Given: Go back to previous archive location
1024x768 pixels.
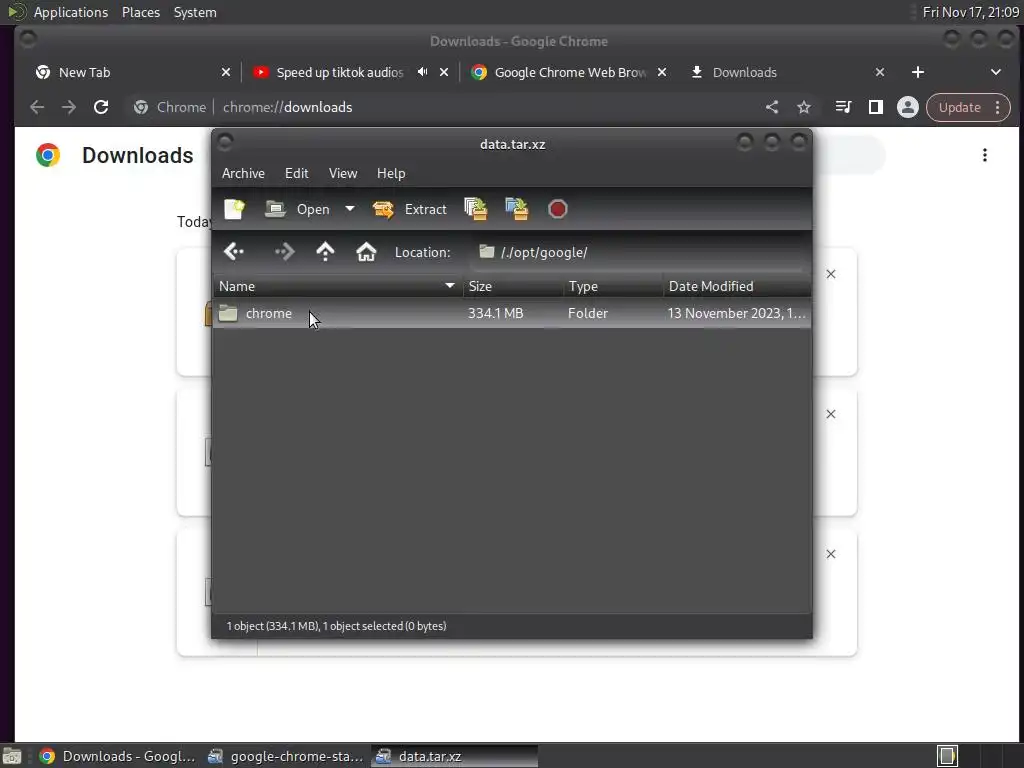Looking at the screenshot, I should click(x=233, y=251).
